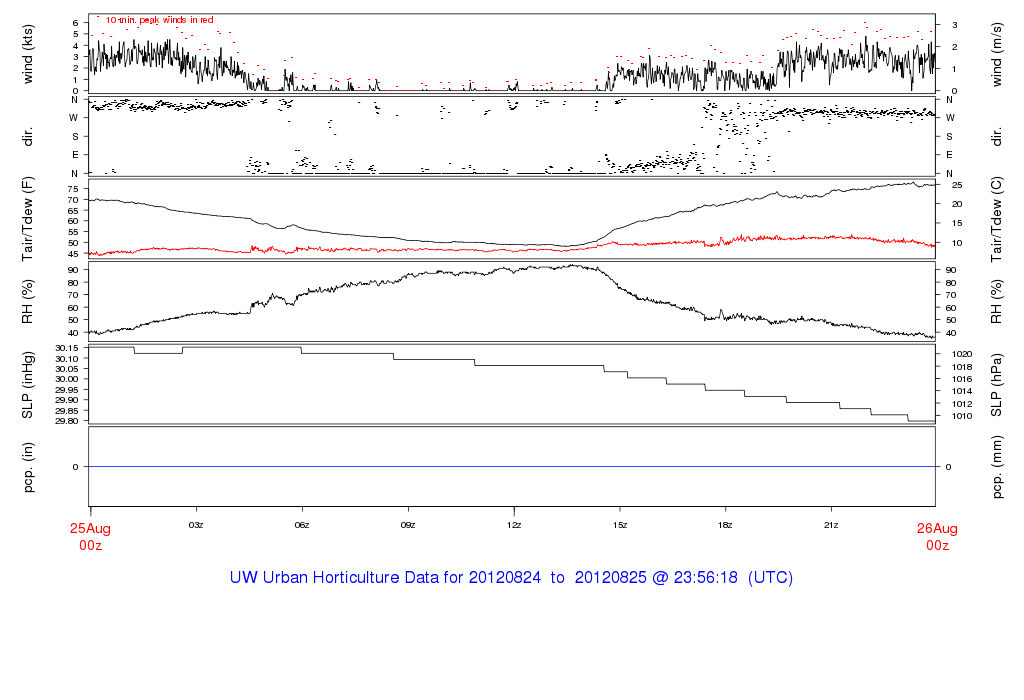Image resolution: width=1024 pixels, height=700 pixels.
Task: Select the '09z' time axis label
Action: click(x=408, y=525)
